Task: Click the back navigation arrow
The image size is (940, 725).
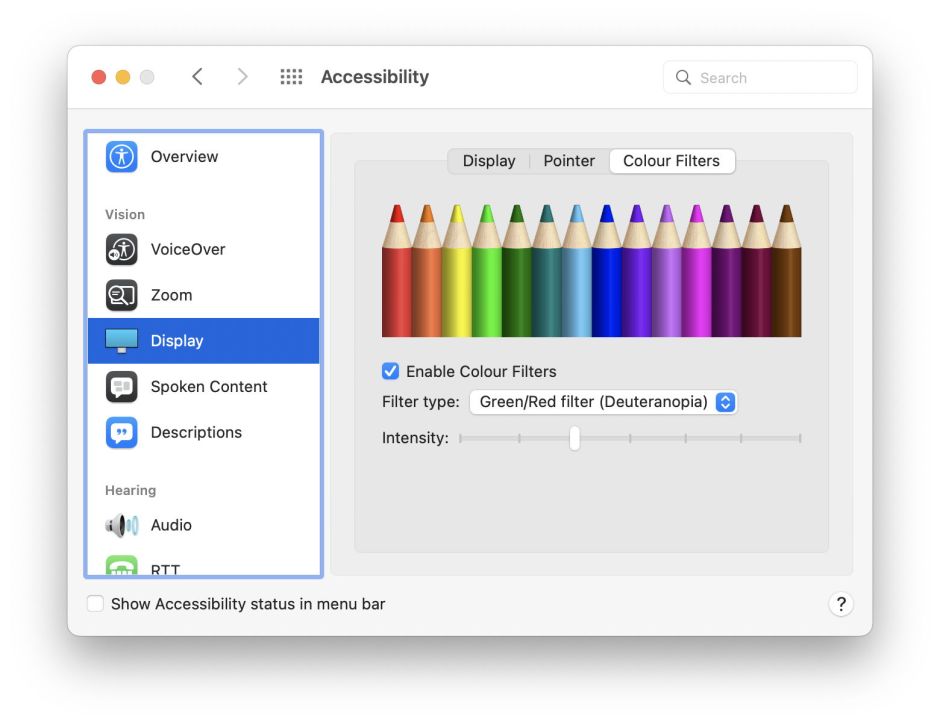Action: [197, 76]
